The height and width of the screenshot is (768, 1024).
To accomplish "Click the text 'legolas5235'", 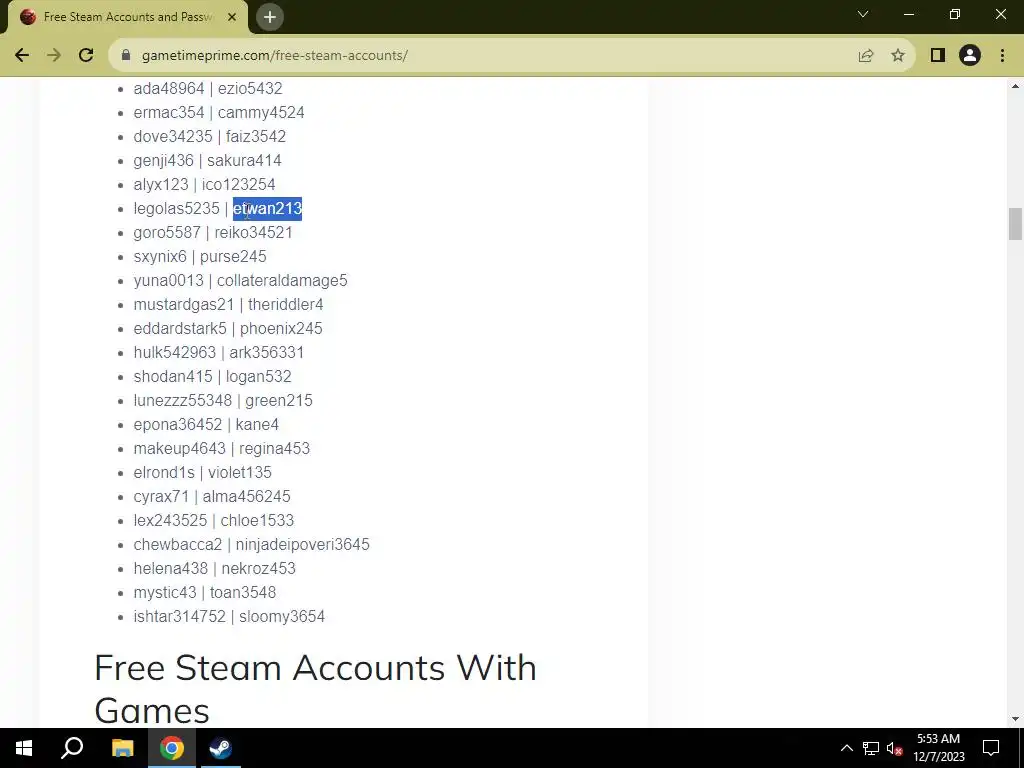I will [x=176, y=208].
